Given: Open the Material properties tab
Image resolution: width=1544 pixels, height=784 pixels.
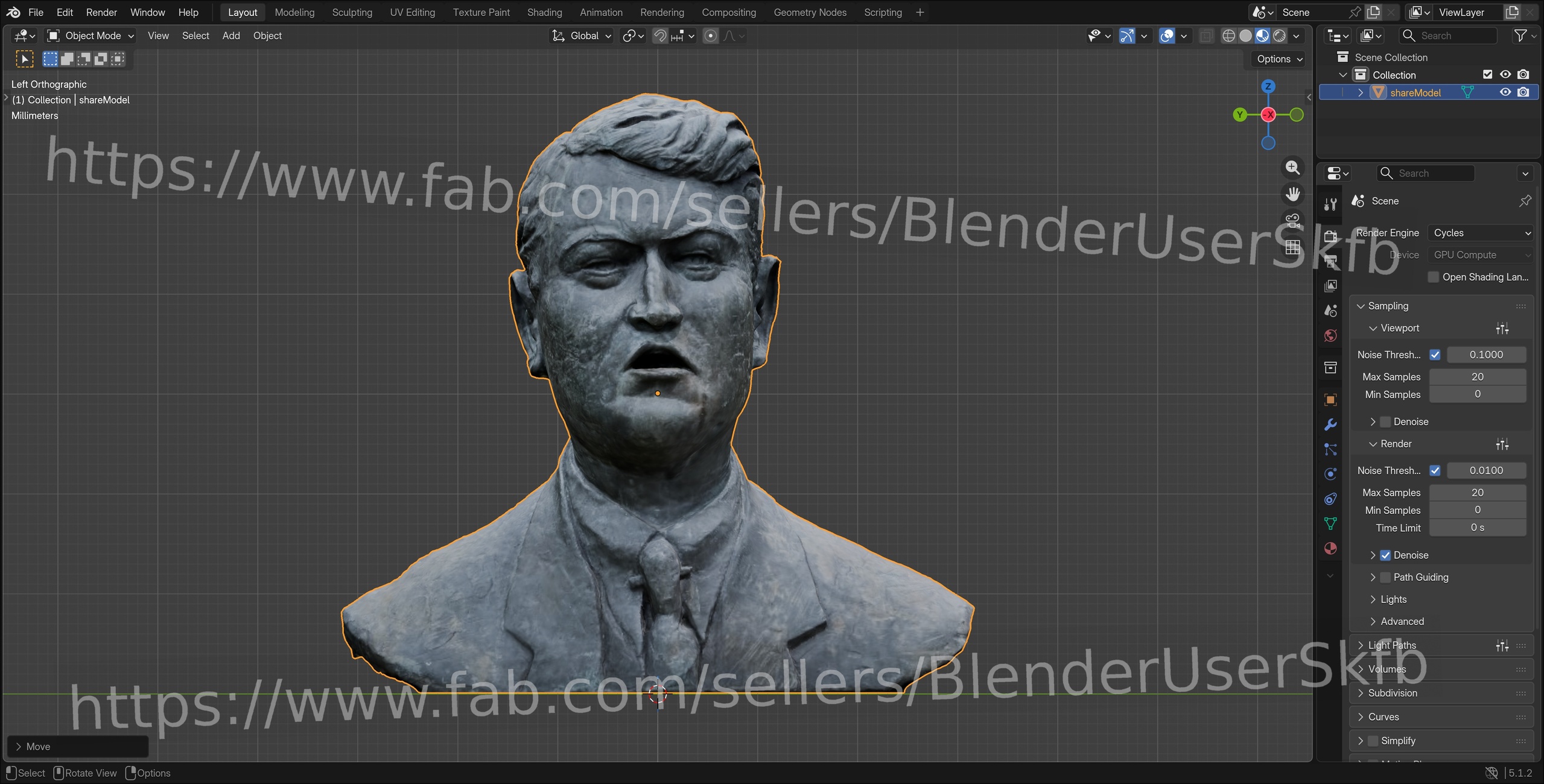Looking at the screenshot, I should coord(1330,548).
